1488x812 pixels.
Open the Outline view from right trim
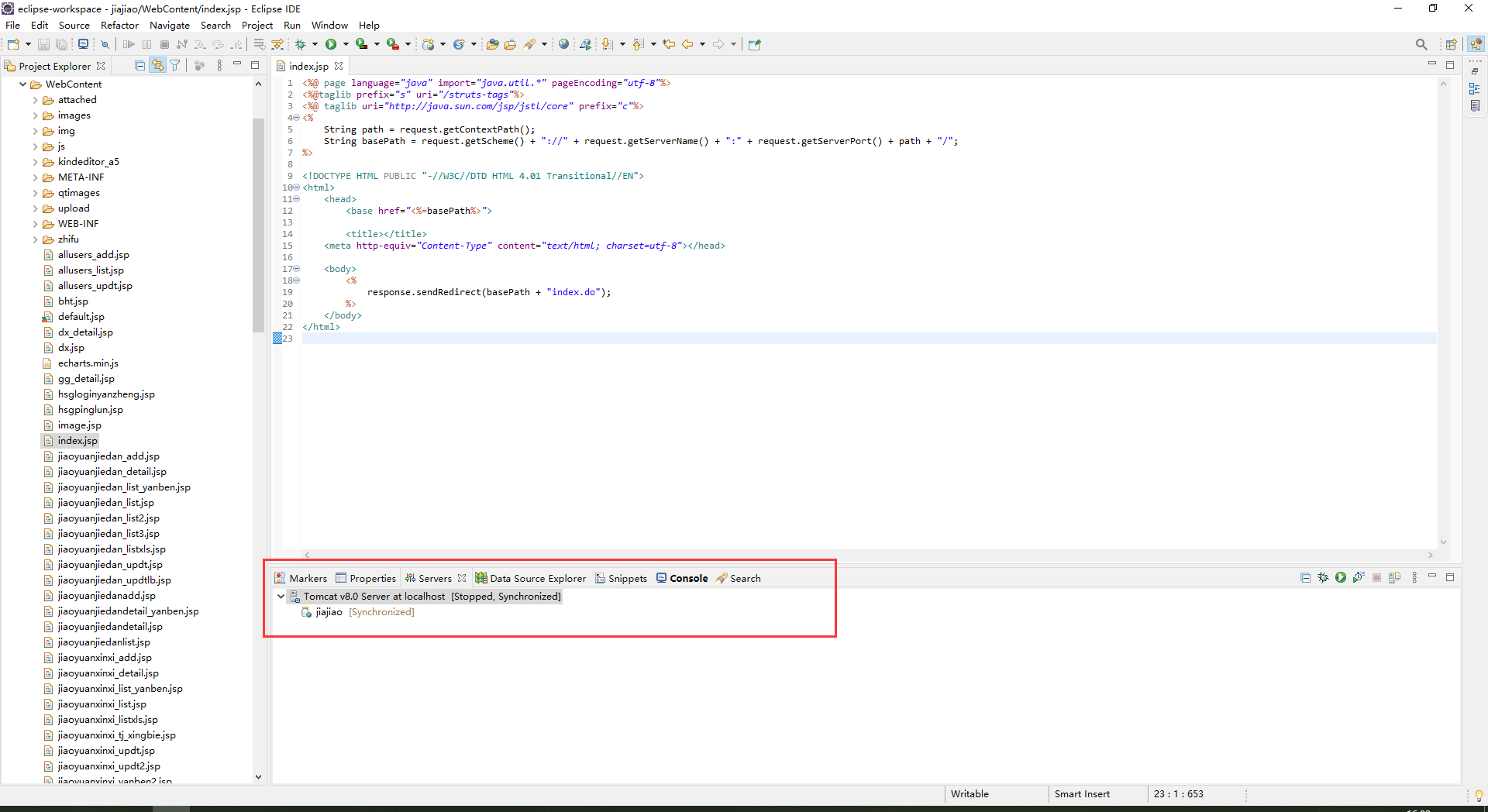coord(1475,89)
